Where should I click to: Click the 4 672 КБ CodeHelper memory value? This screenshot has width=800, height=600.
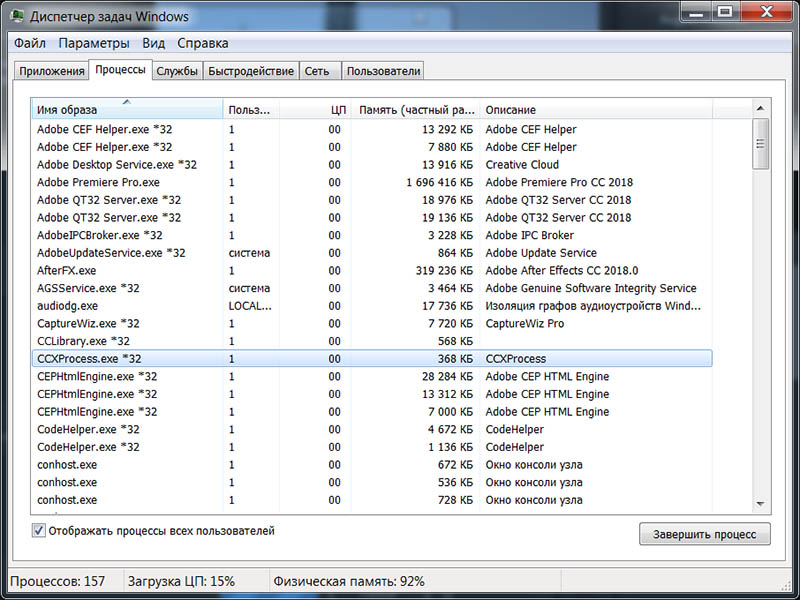[x=451, y=429]
